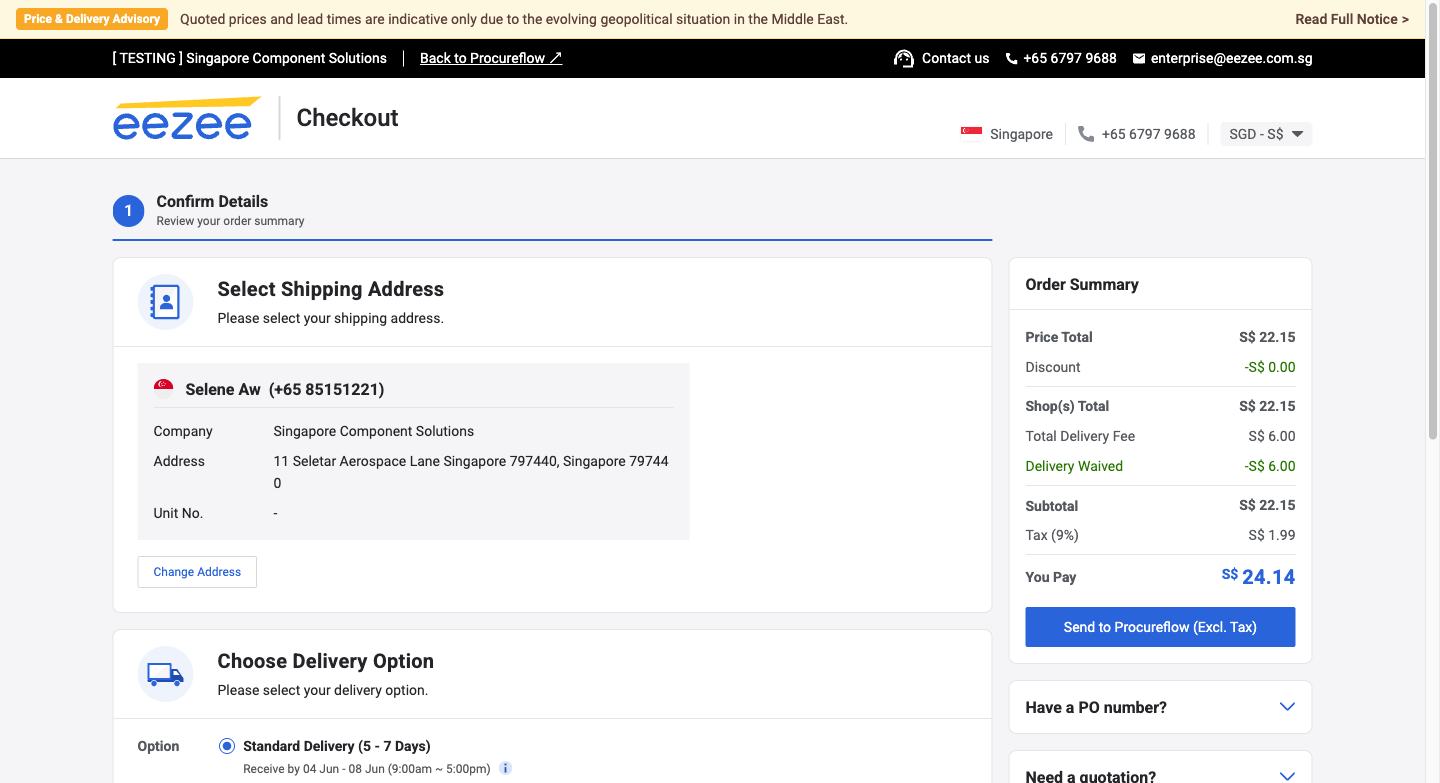Click the eezee logo
The width and height of the screenshot is (1440, 783).
click(x=186, y=118)
